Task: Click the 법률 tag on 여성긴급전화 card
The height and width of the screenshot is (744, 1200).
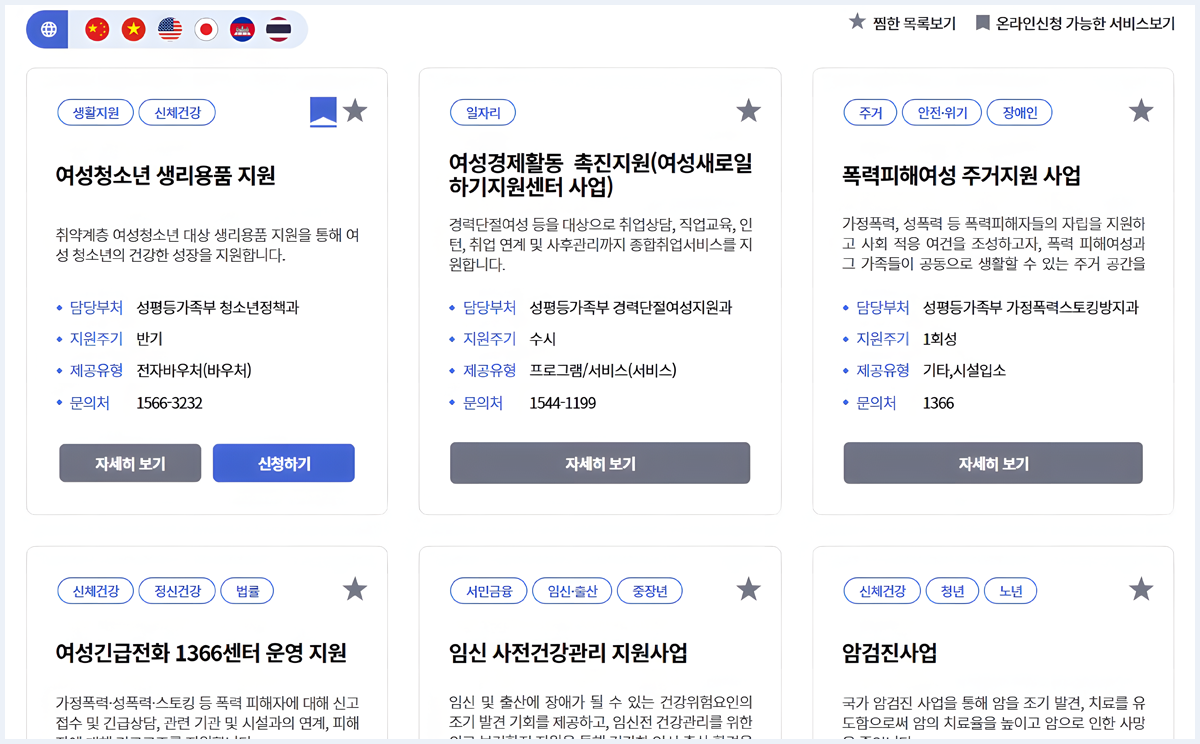Action: [246, 590]
